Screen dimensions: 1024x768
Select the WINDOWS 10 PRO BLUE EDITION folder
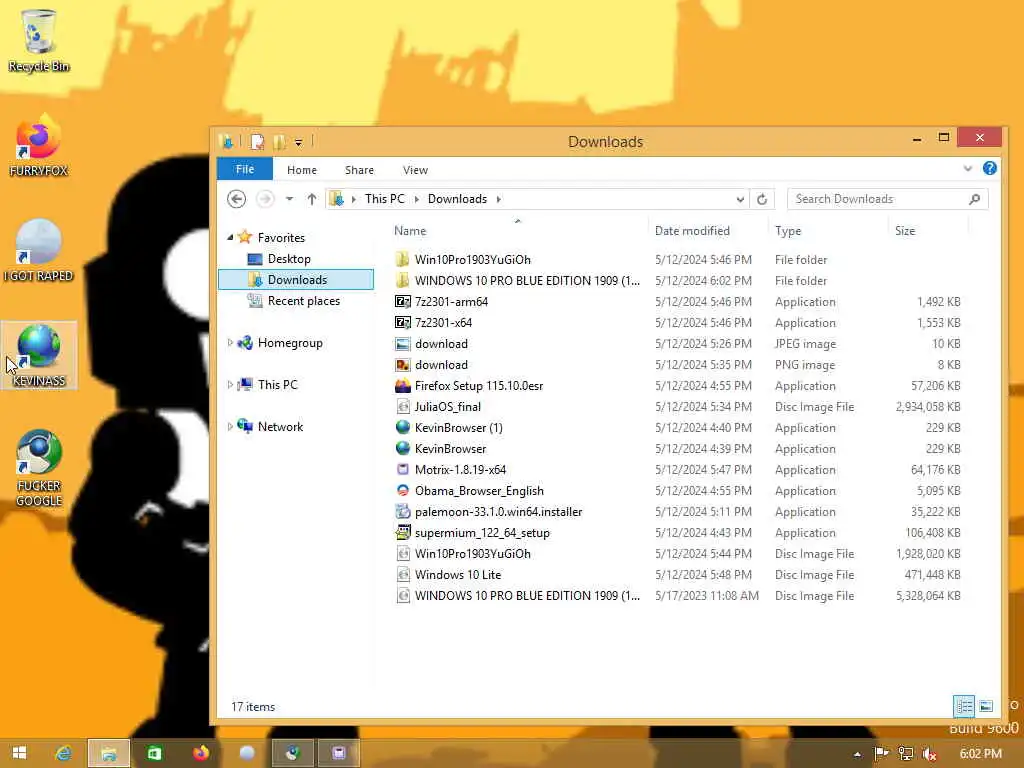[679, 280]
